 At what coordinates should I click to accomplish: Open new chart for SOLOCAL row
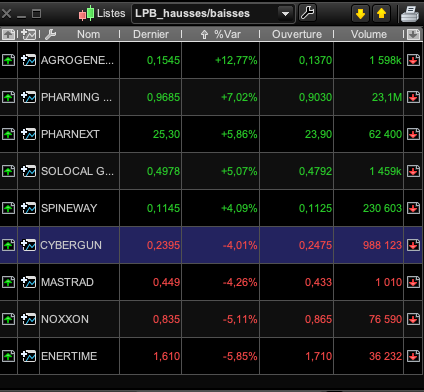click(x=29, y=171)
